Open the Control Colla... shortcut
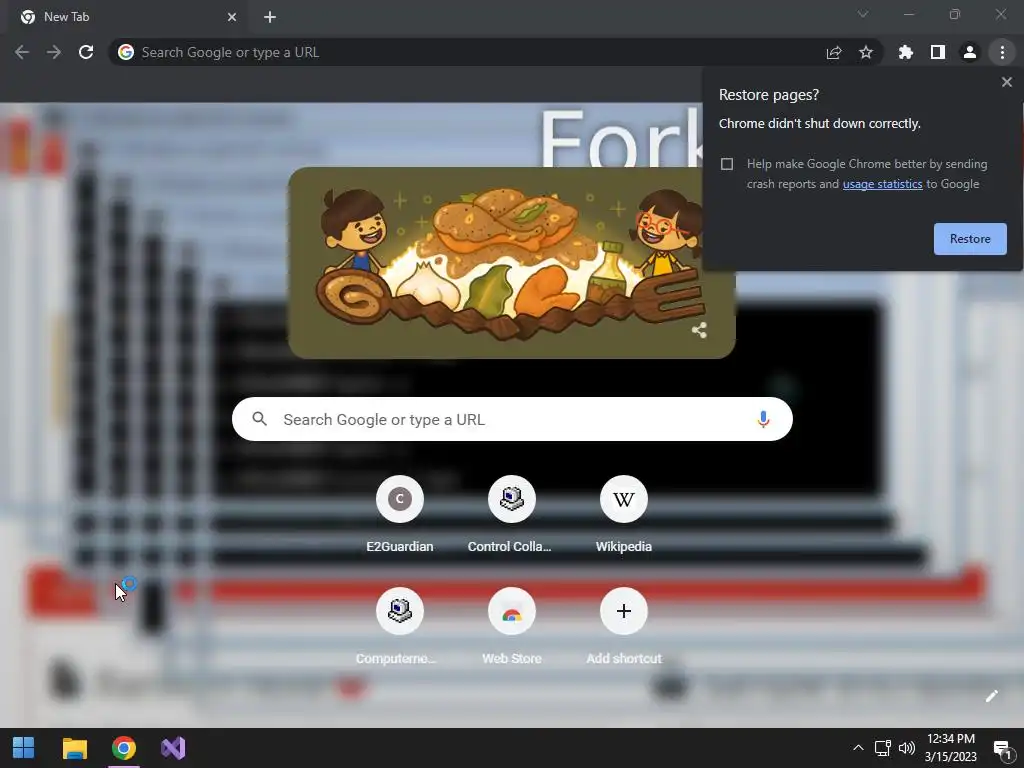The image size is (1024, 768). (511, 515)
